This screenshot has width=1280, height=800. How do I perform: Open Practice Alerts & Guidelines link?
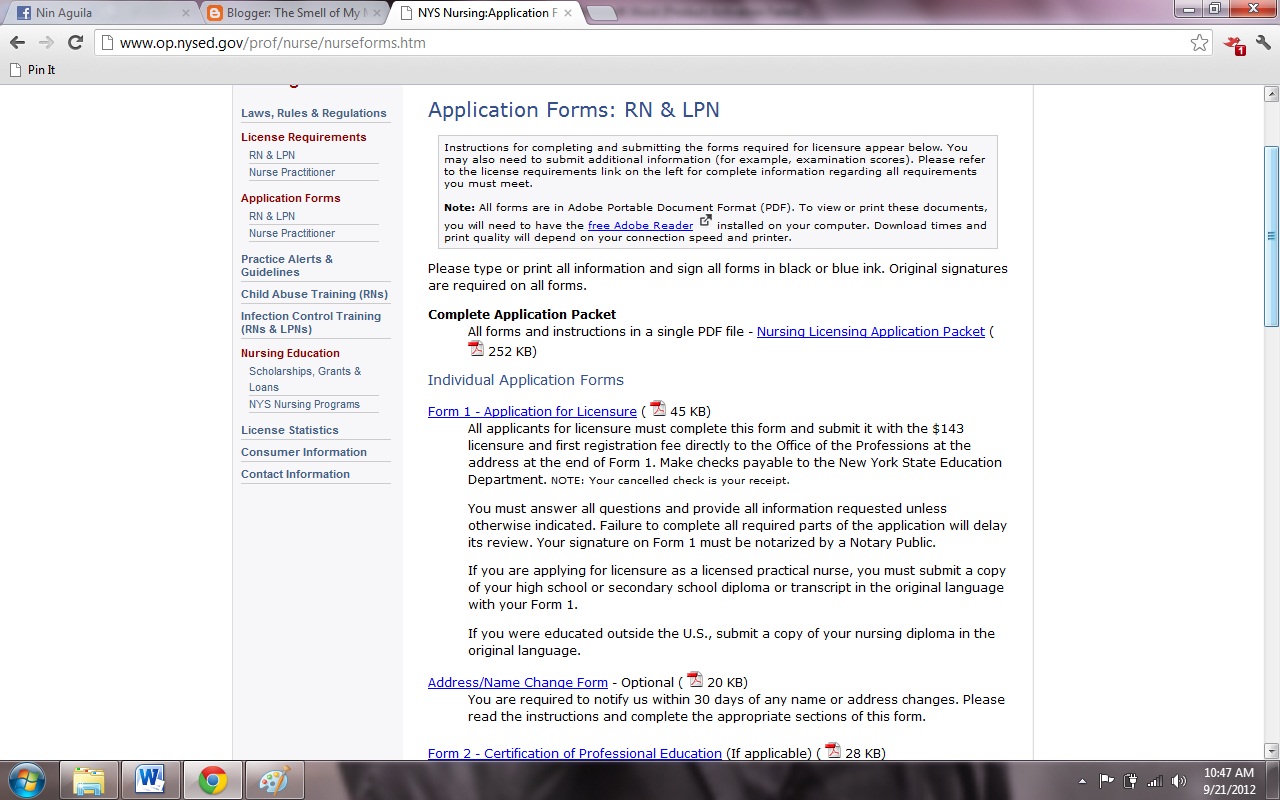pyautogui.click(x=287, y=266)
